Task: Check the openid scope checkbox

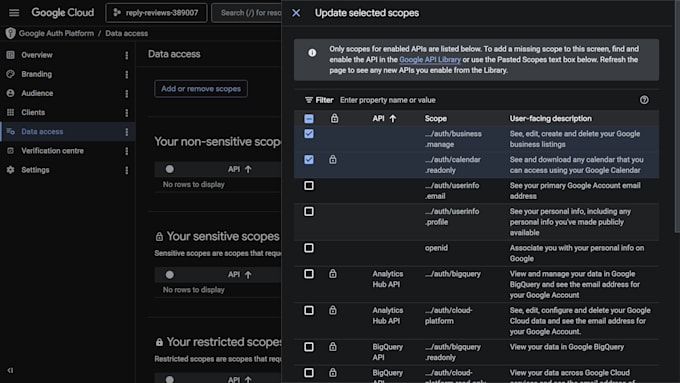Action: pyautogui.click(x=309, y=248)
